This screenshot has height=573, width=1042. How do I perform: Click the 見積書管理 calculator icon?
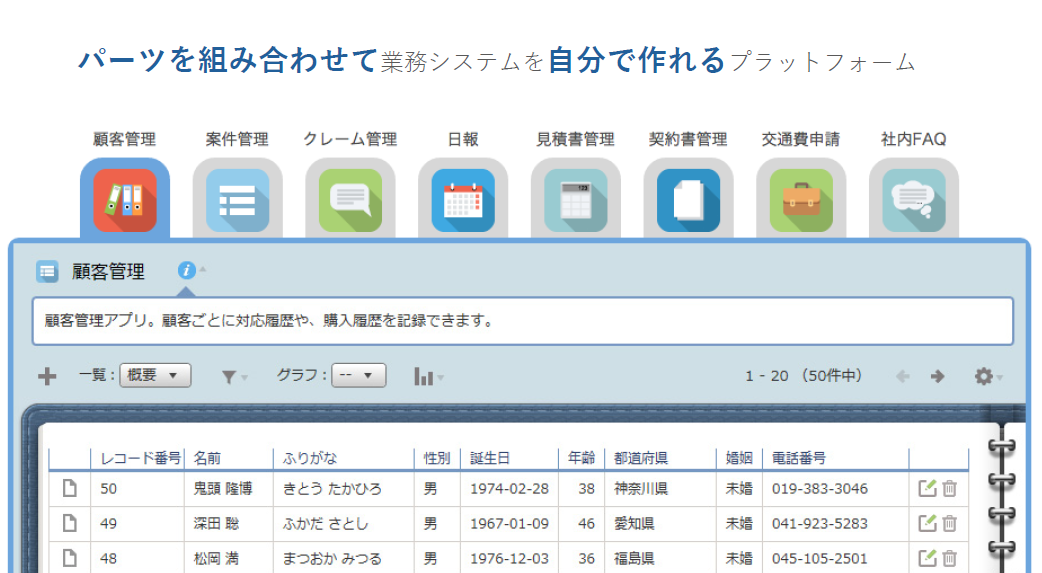575,200
